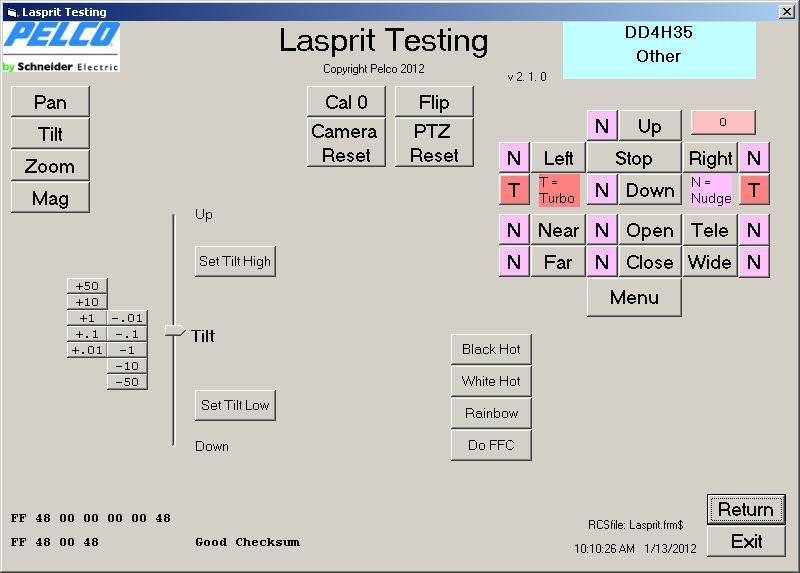The image size is (800, 573).
Task: Click the Tele zoom button
Action: (710, 230)
